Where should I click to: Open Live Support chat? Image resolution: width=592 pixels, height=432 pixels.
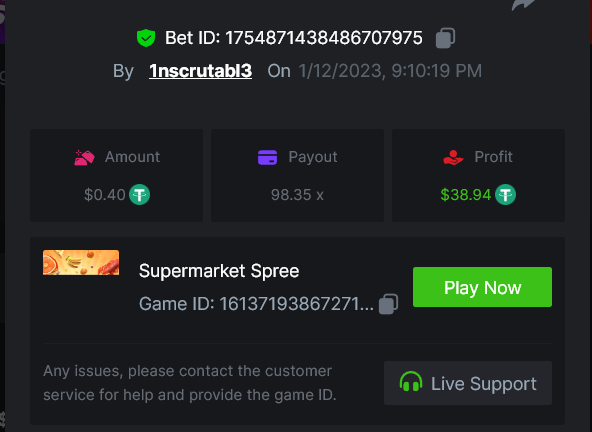click(468, 383)
